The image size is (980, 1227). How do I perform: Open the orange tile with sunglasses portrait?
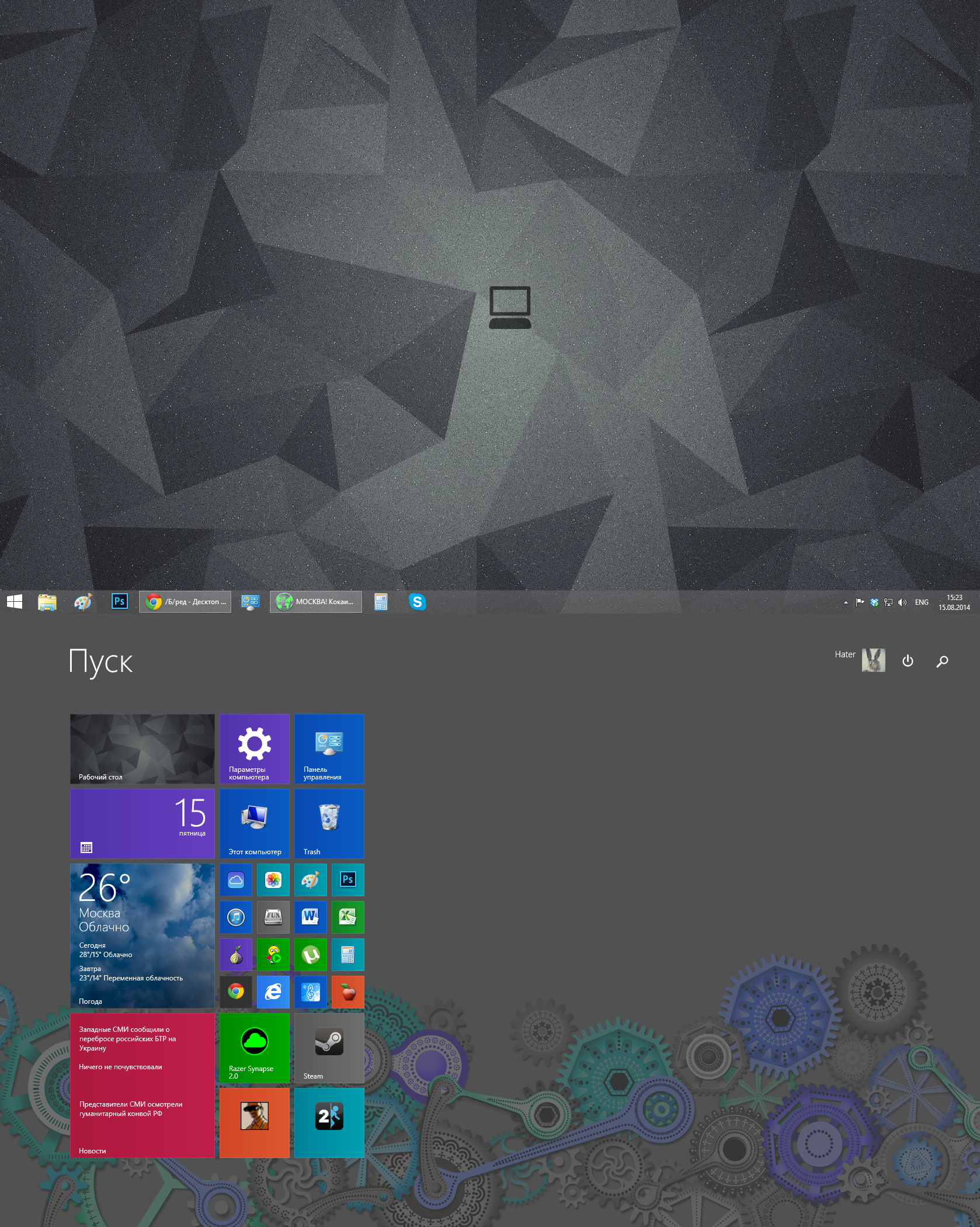(255, 1123)
